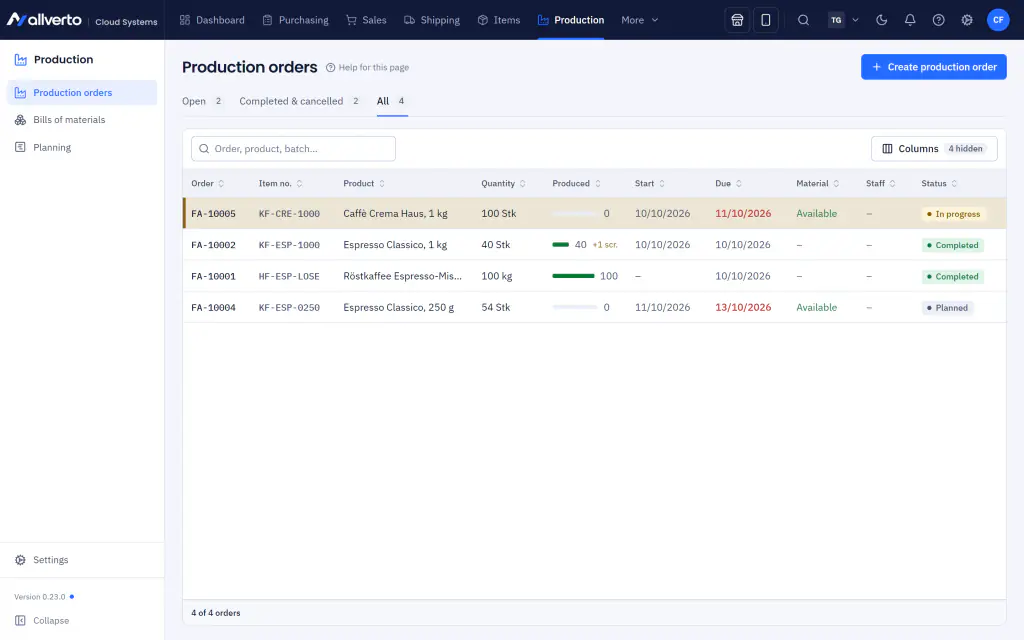Open Settings in the sidebar footer

tap(82, 560)
